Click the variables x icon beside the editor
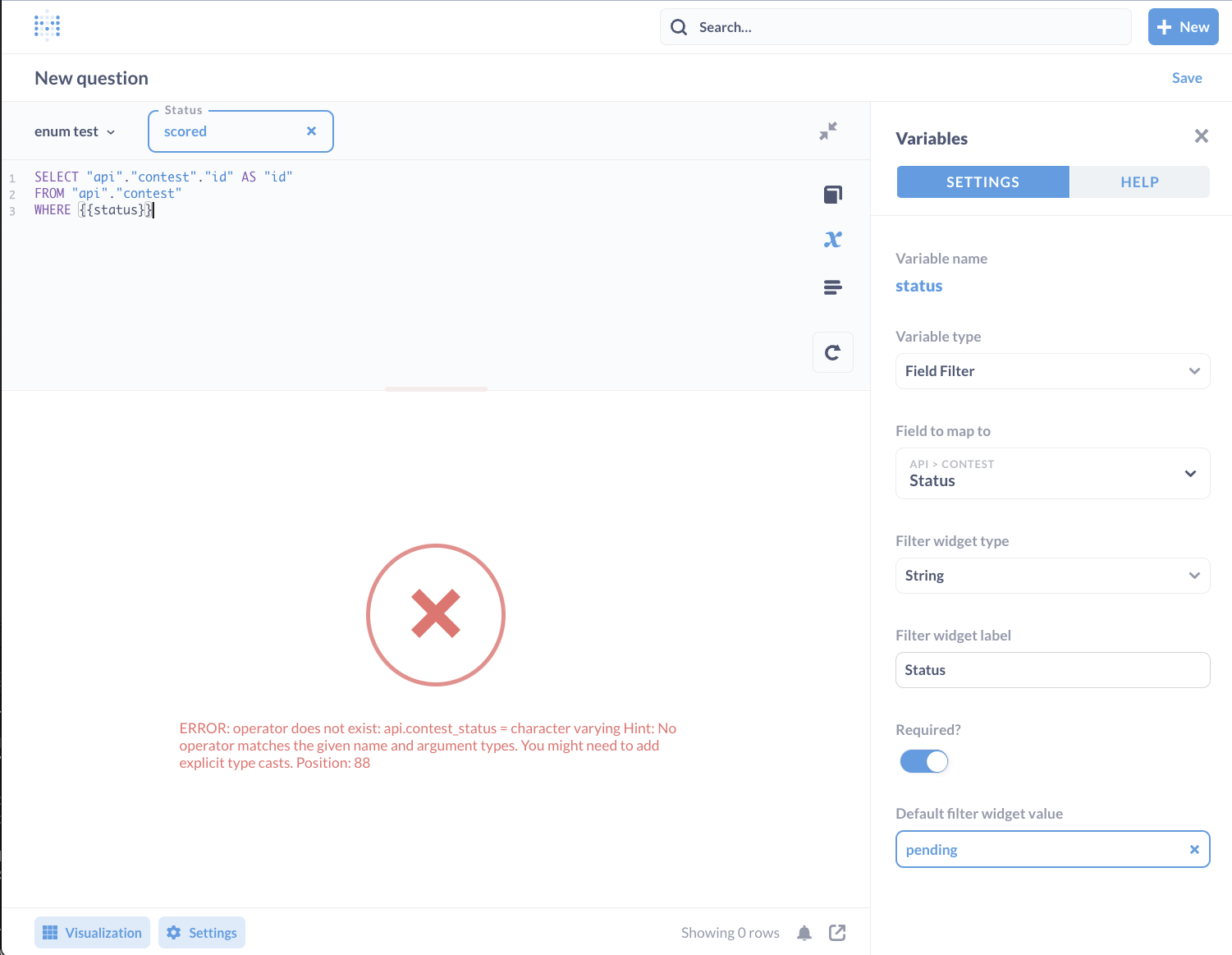This screenshot has height=955, width=1232. pyautogui.click(x=832, y=239)
